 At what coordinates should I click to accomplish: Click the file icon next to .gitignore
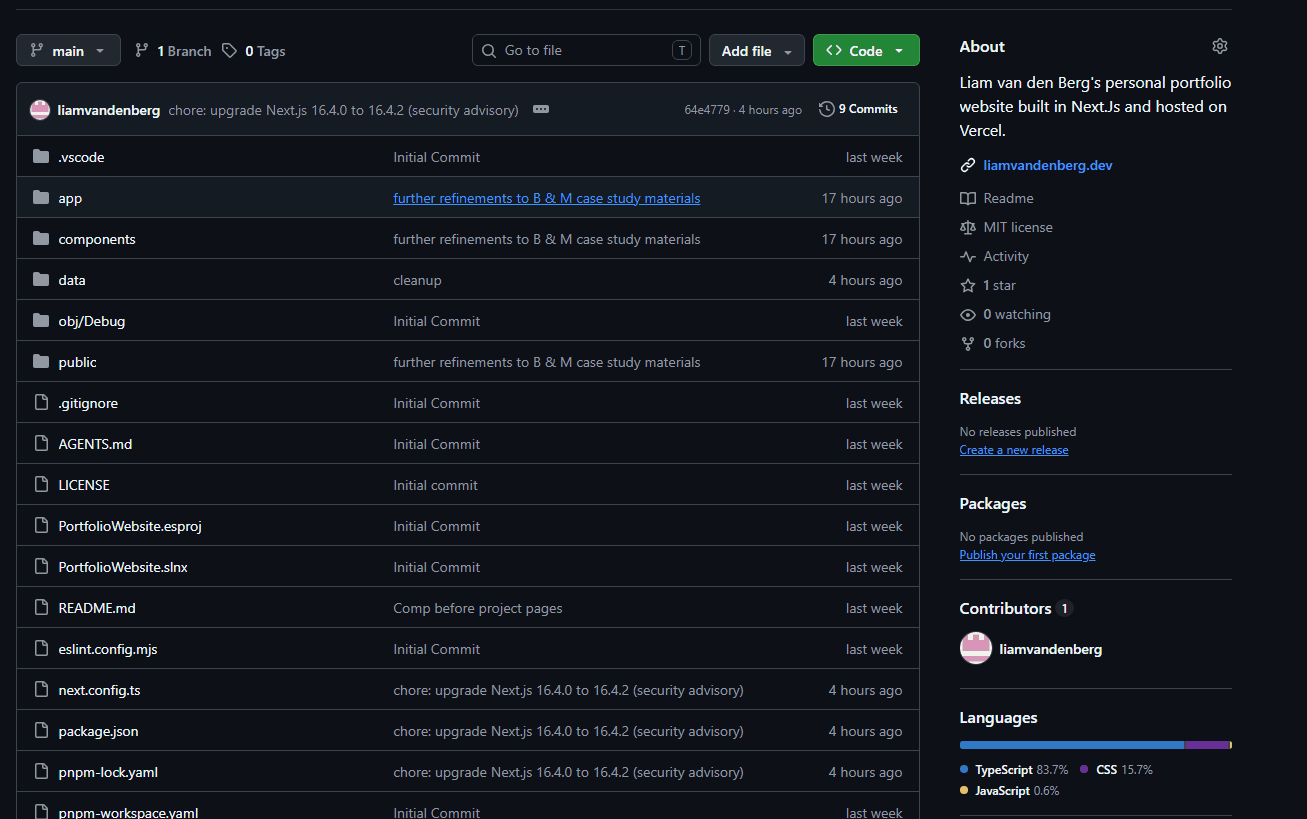tap(41, 403)
